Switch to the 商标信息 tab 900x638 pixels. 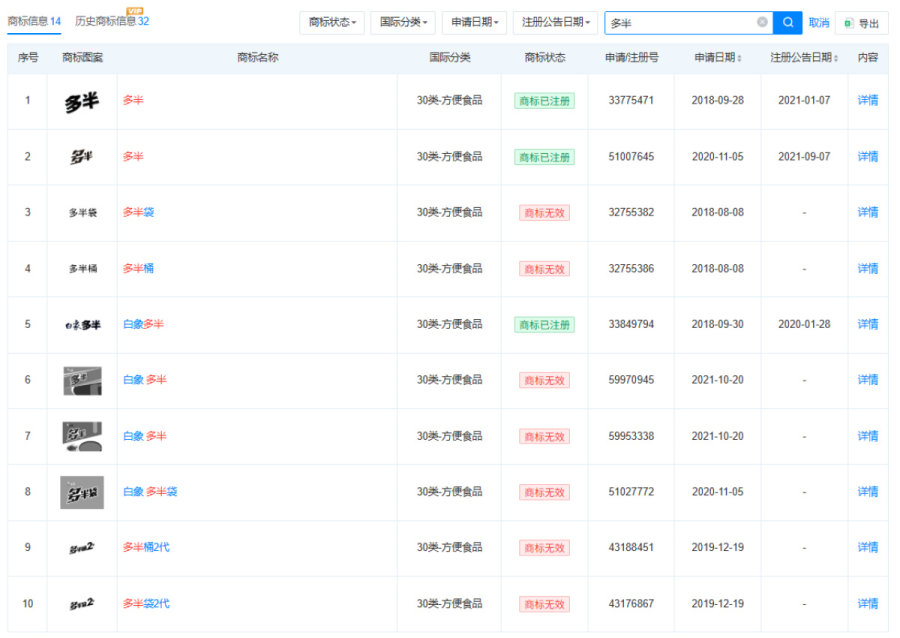[34, 21]
